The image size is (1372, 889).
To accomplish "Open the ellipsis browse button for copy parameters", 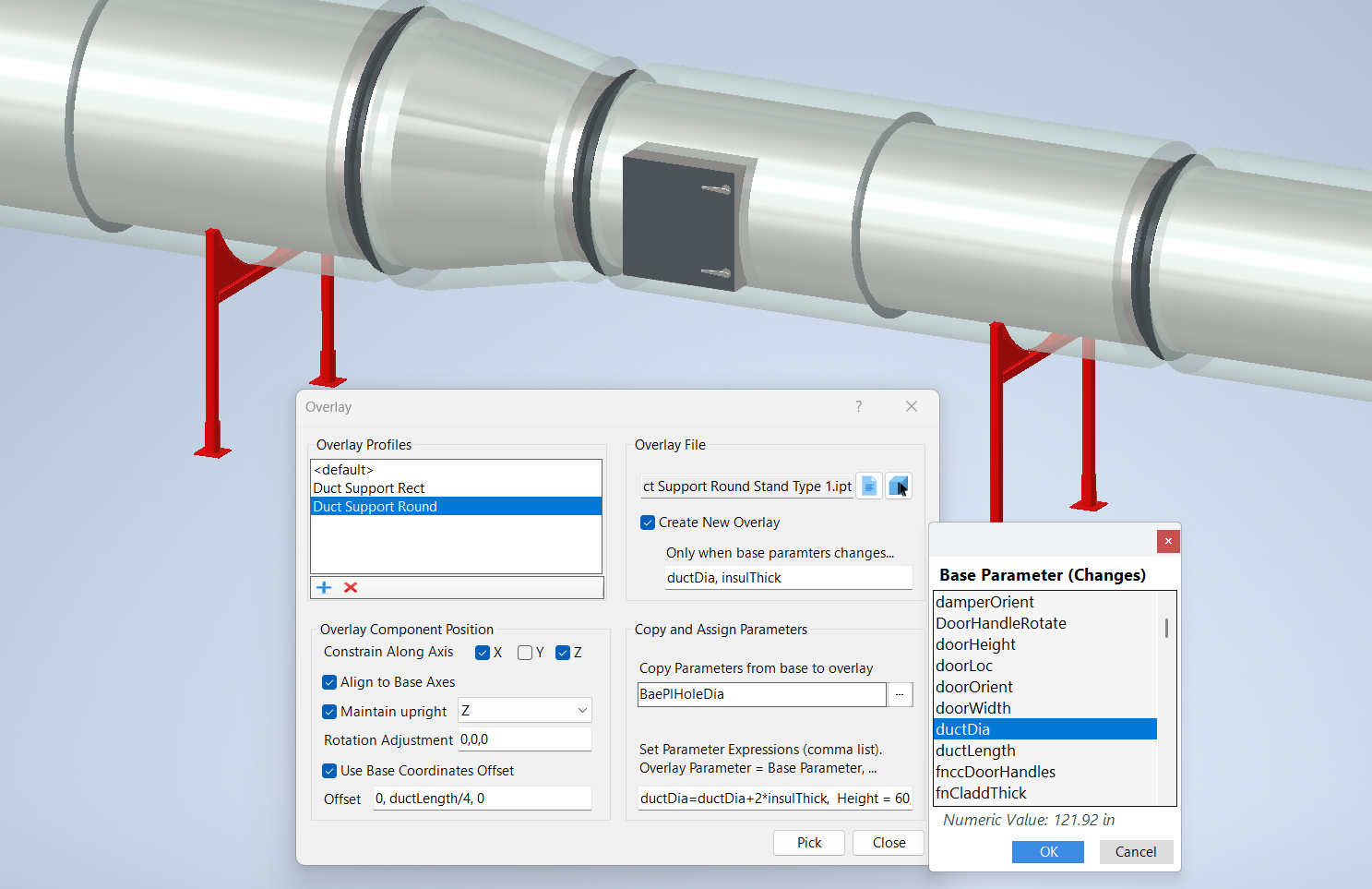I will [x=900, y=694].
